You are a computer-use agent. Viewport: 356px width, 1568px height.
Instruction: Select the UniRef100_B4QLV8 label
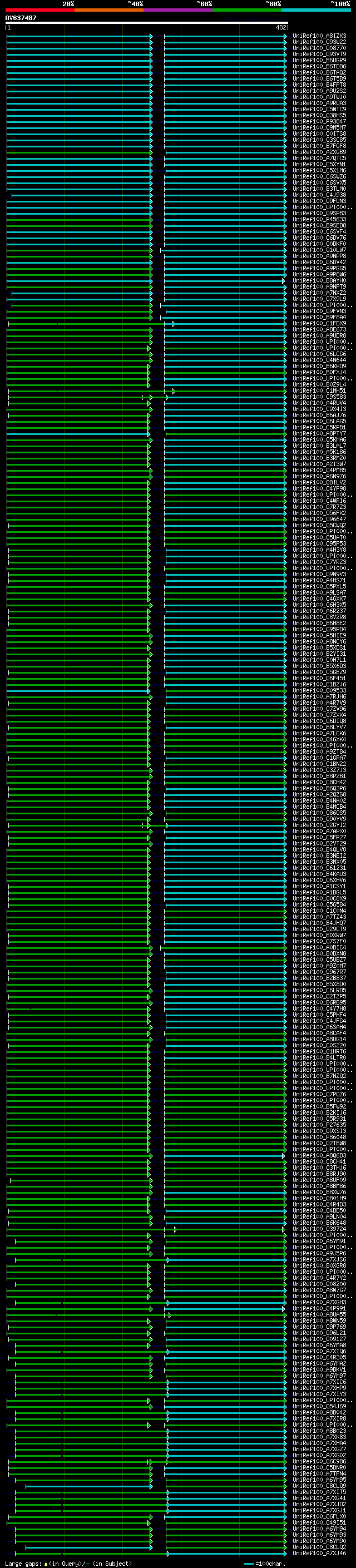pyautogui.click(x=319, y=849)
